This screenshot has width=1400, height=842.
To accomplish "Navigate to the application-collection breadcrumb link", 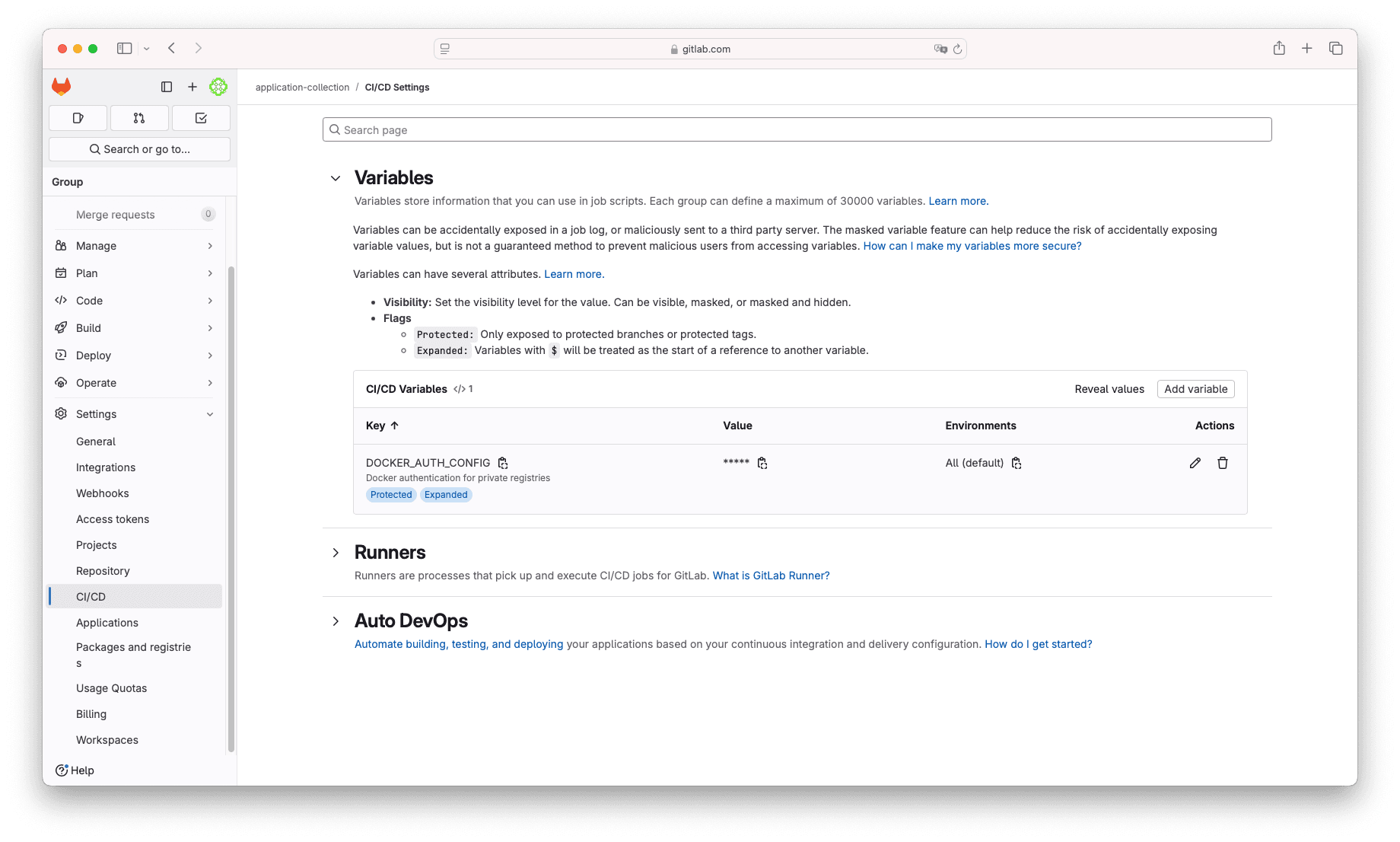I will click(302, 87).
